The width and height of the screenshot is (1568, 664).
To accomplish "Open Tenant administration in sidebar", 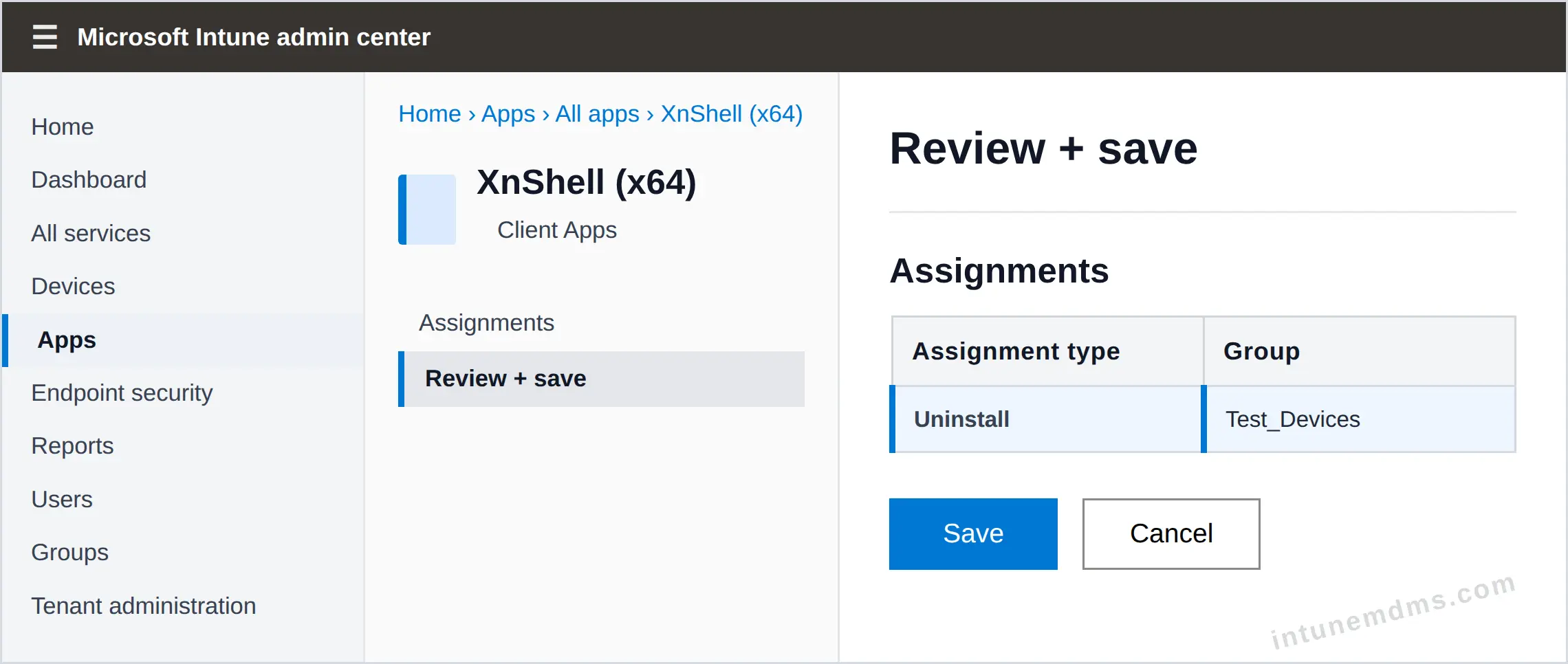I will 143,606.
